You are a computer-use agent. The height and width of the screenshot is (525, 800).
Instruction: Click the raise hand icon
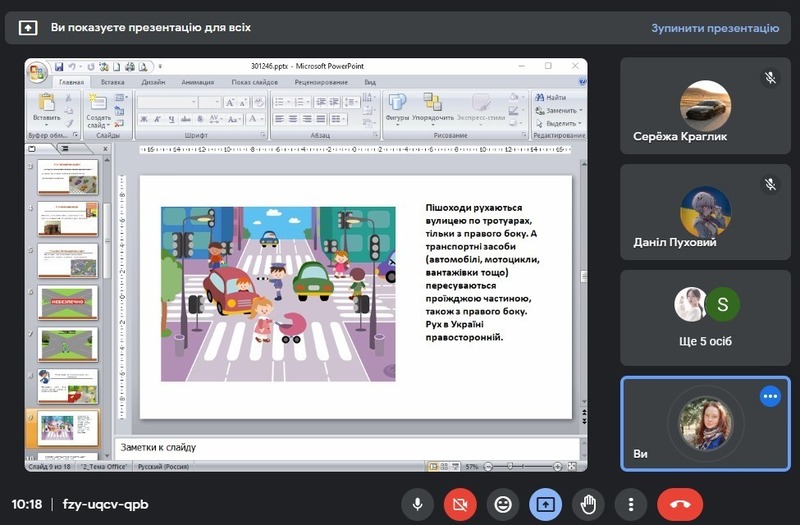click(x=589, y=504)
